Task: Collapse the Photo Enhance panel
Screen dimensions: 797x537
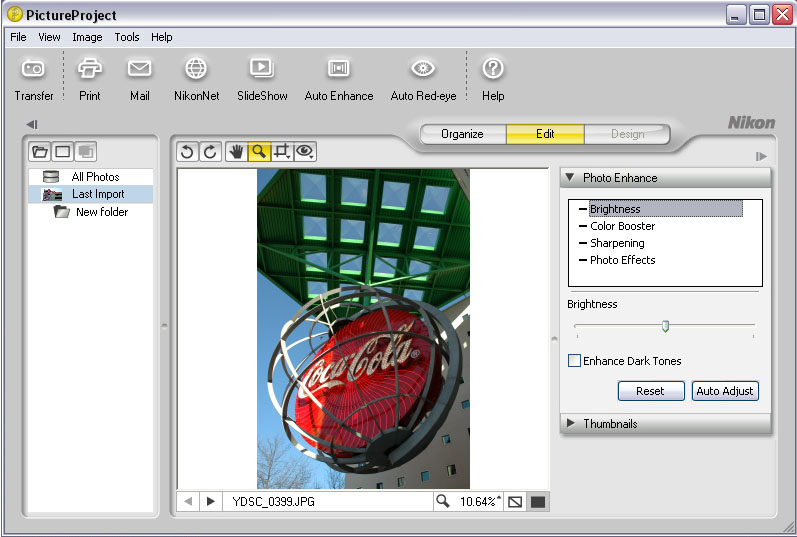Action: point(570,178)
